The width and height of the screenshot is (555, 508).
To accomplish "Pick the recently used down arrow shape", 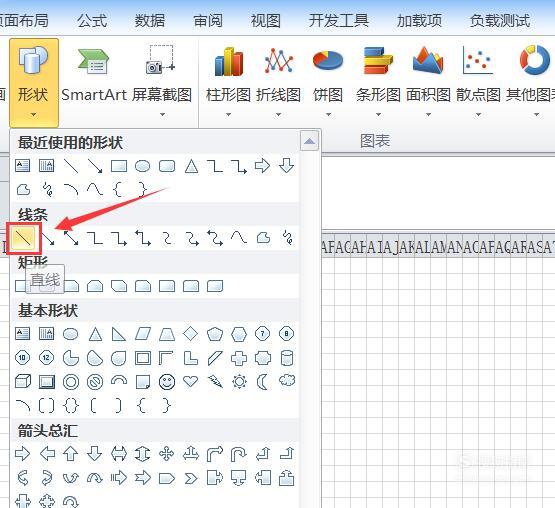I will (x=286, y=166).
